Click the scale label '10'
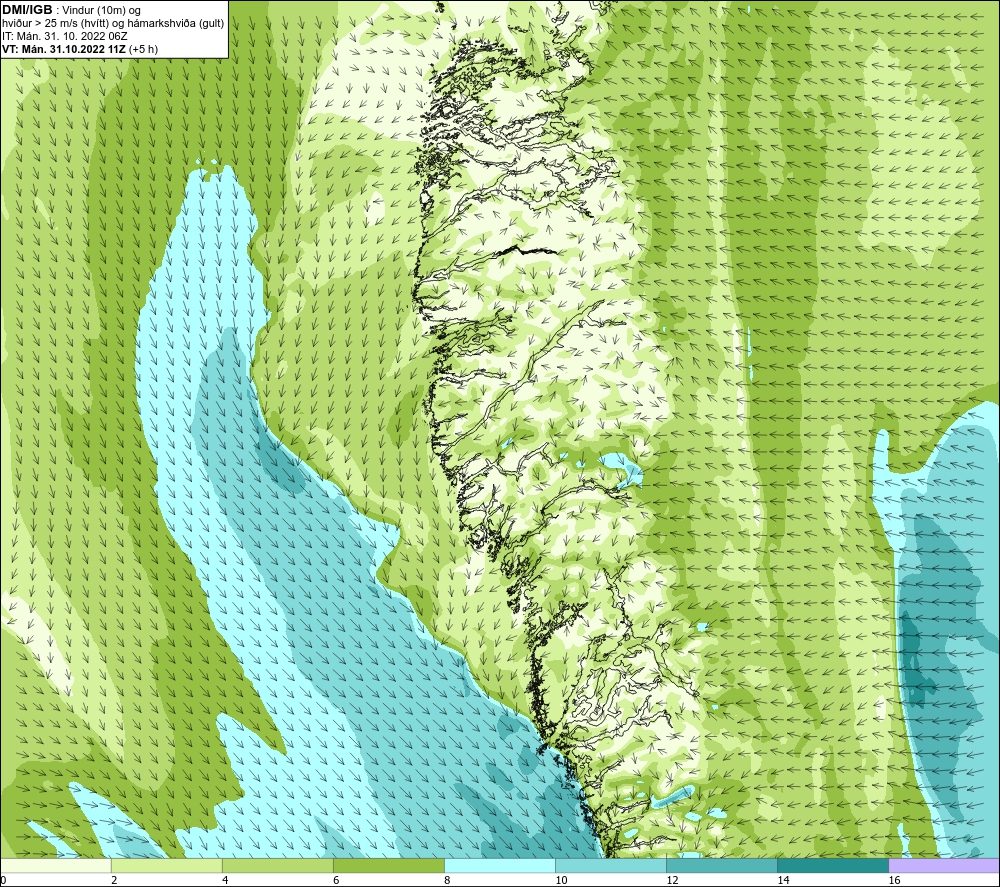Image resolution: width=1000 pixels, height=887 pixels. click(561, 880)
